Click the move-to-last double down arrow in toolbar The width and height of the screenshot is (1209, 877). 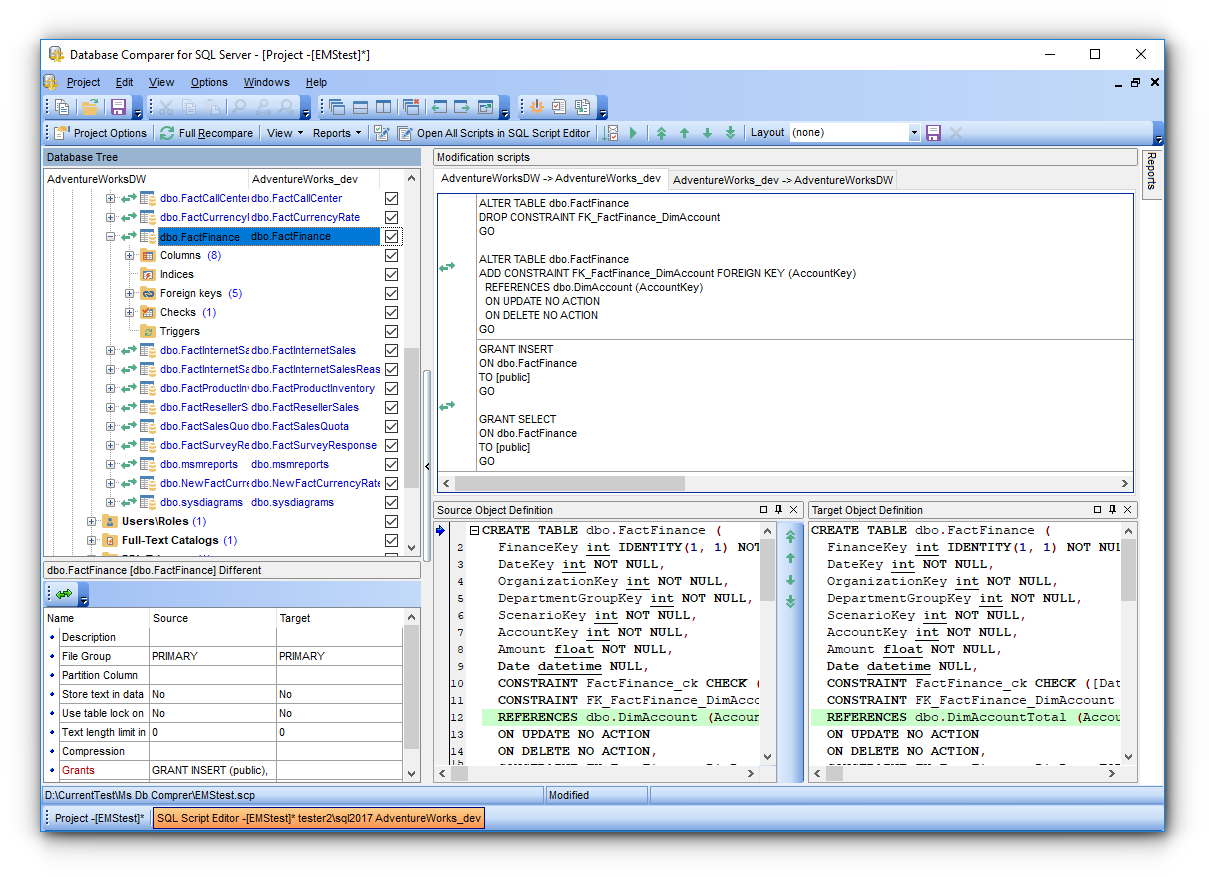[x=730, y=133]
